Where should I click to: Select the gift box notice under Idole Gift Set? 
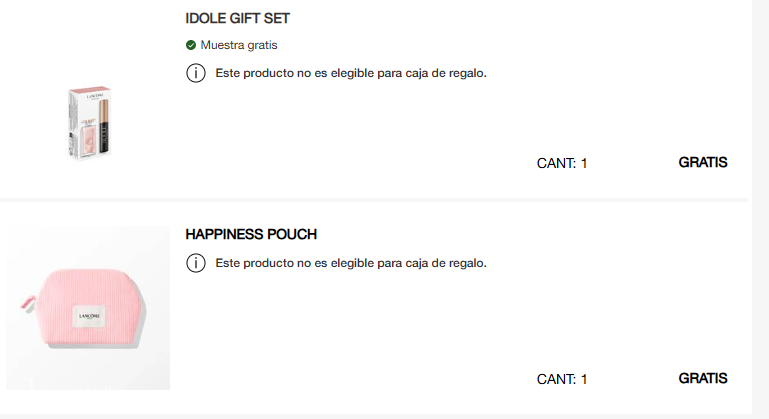pos(351,73)
